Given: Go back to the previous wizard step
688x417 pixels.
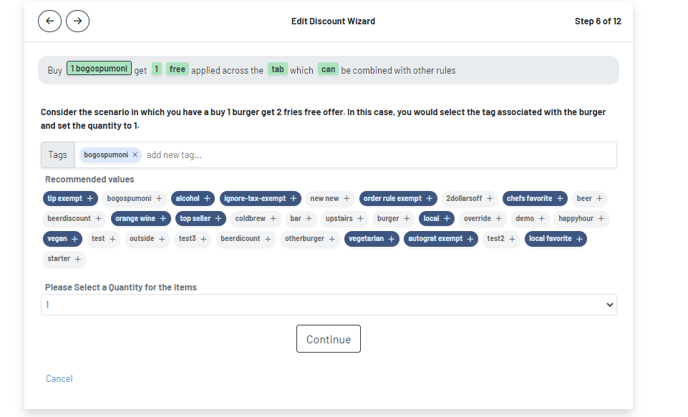Looking at the screenshot, I should [49, 21].
